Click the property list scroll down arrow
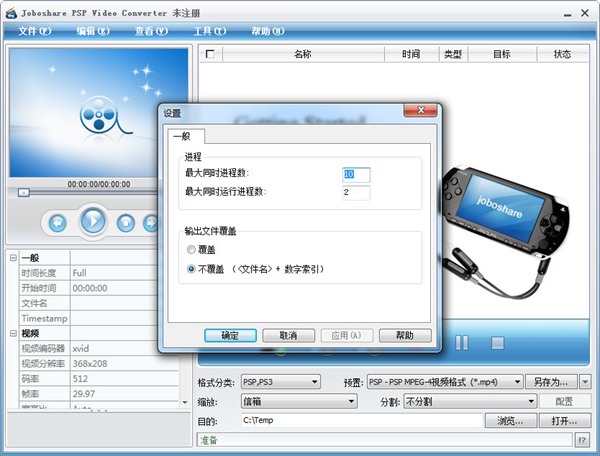The image size is (600, 456). tap(185, 402)
